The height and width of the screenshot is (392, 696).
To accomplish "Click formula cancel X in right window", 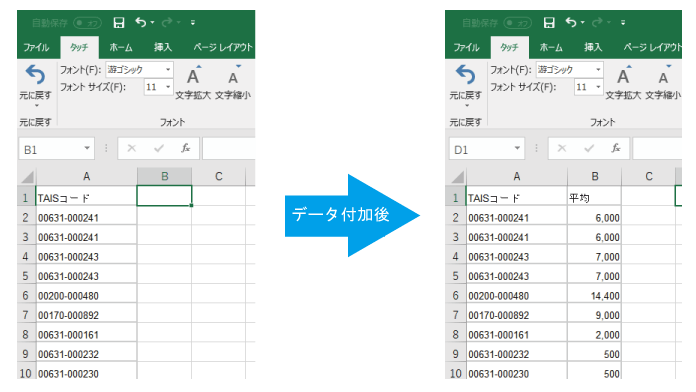I will point(562,148).
